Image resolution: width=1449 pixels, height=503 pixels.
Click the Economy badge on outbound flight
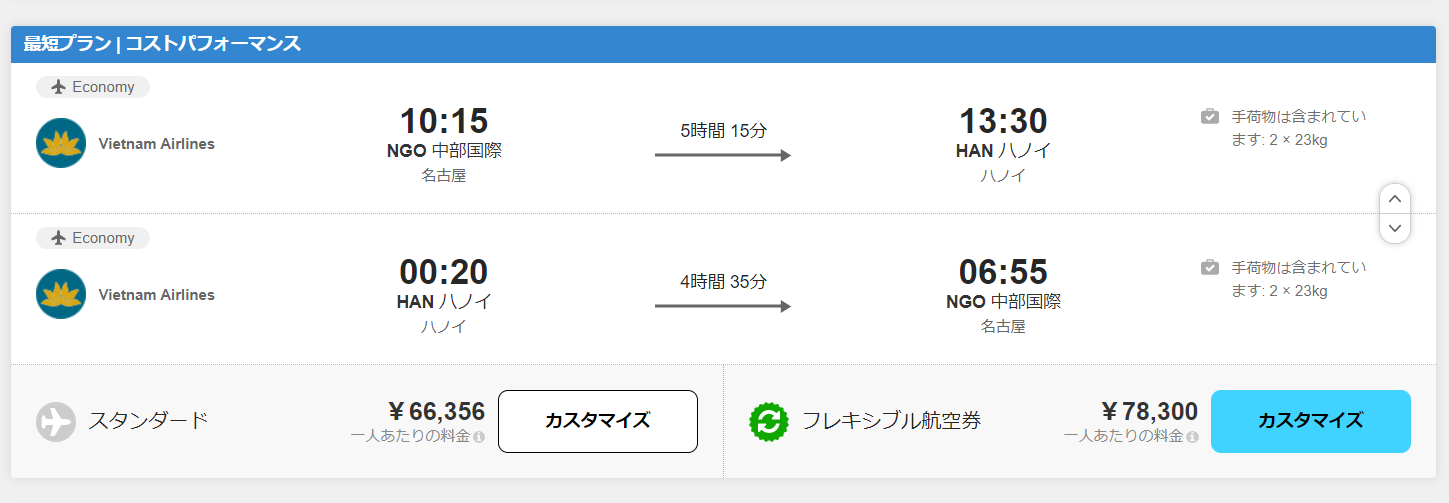pyautogui.click(x=93, y=87)
